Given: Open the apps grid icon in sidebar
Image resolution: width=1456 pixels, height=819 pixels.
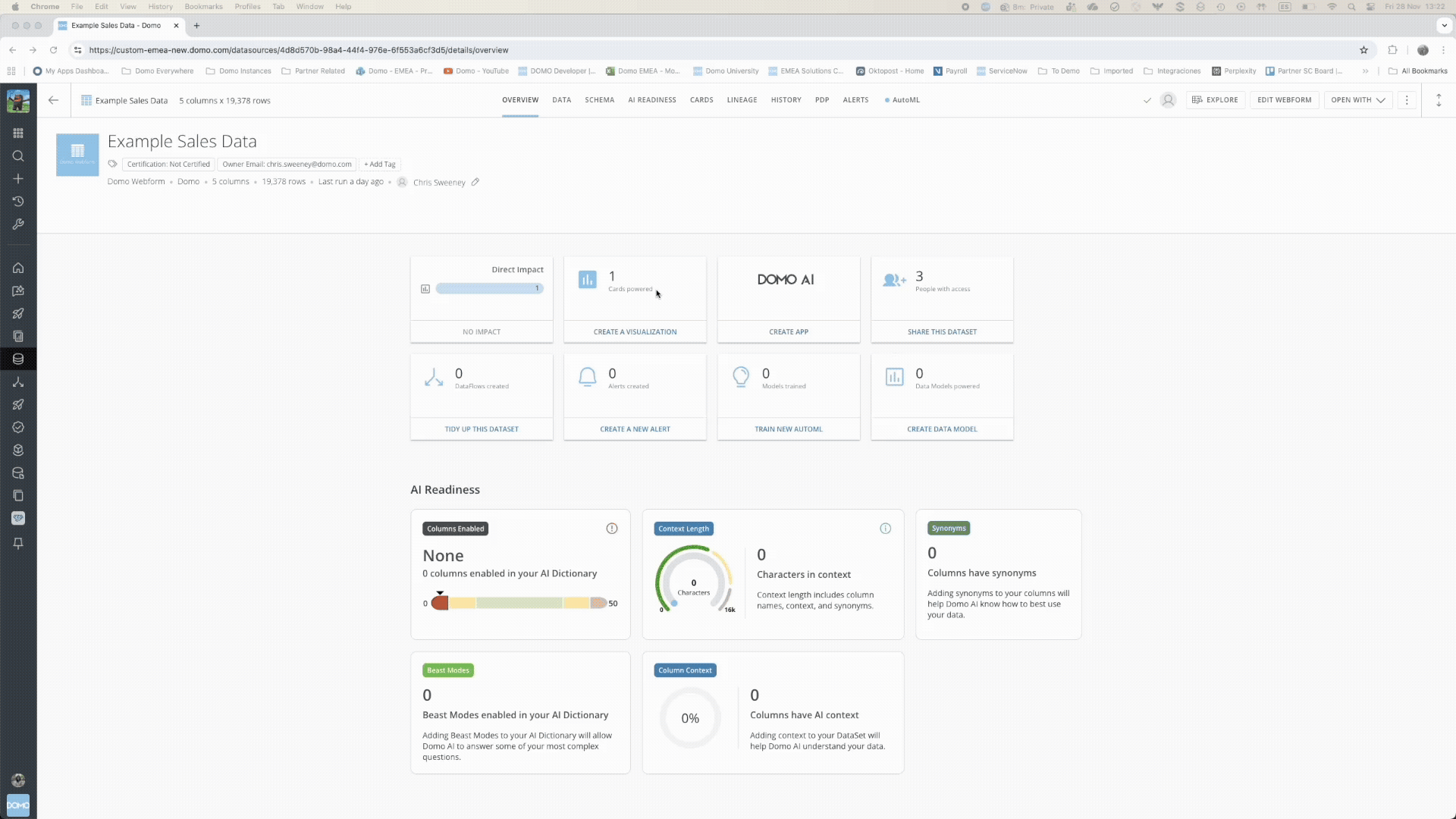Looking at the screenshot, I should [x=18, y=133].
